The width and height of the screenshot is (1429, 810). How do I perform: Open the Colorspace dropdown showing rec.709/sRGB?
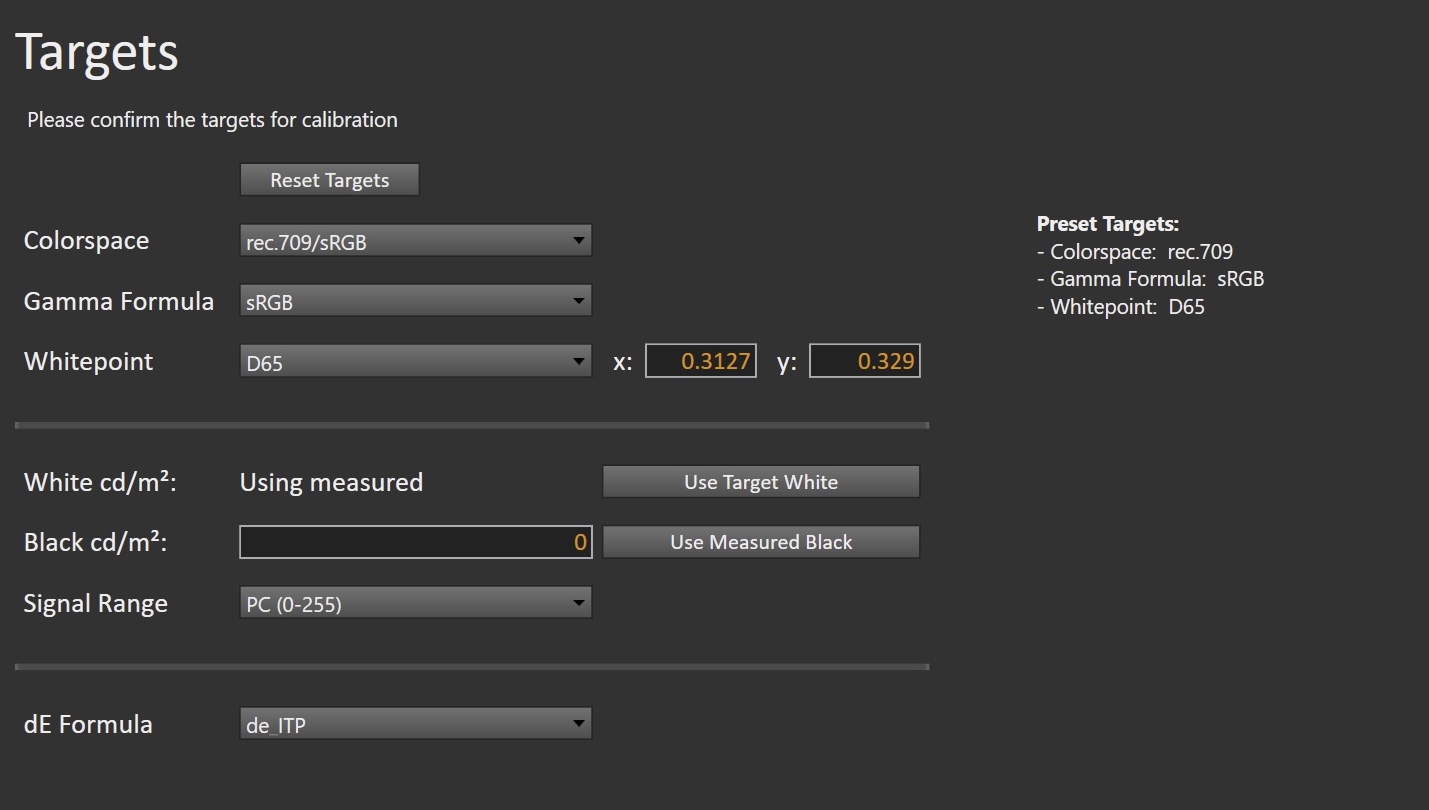pos(415,241)
